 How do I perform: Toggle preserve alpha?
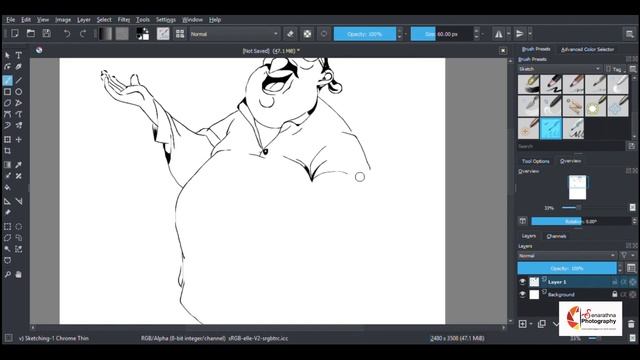coord(307,34)
